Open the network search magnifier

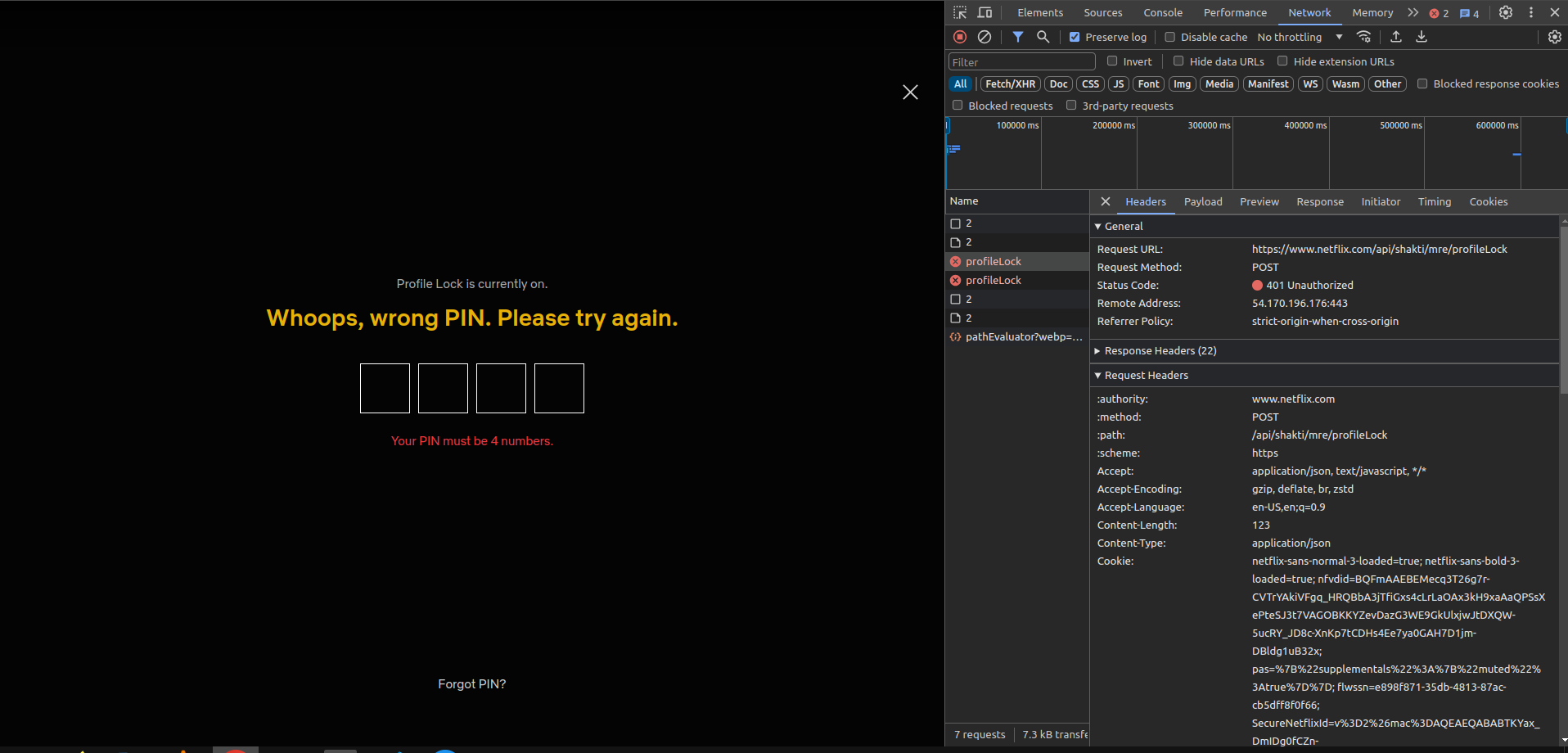(x=1043, y=37)
